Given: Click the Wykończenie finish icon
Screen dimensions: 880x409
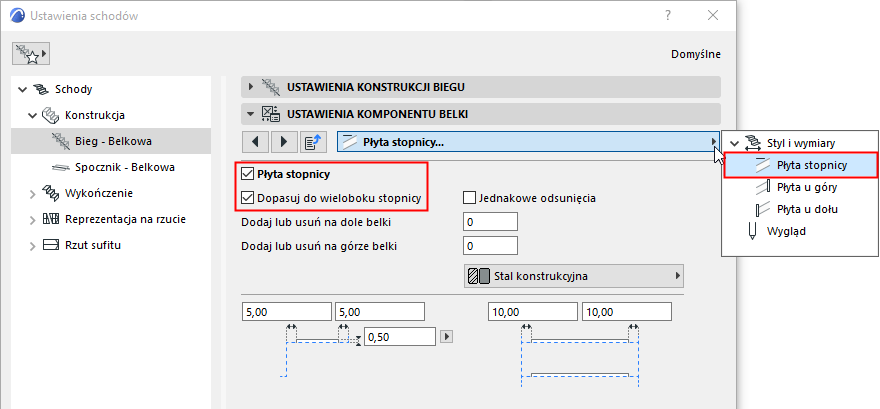Looking at the screenshot, I should coord(51,194).
